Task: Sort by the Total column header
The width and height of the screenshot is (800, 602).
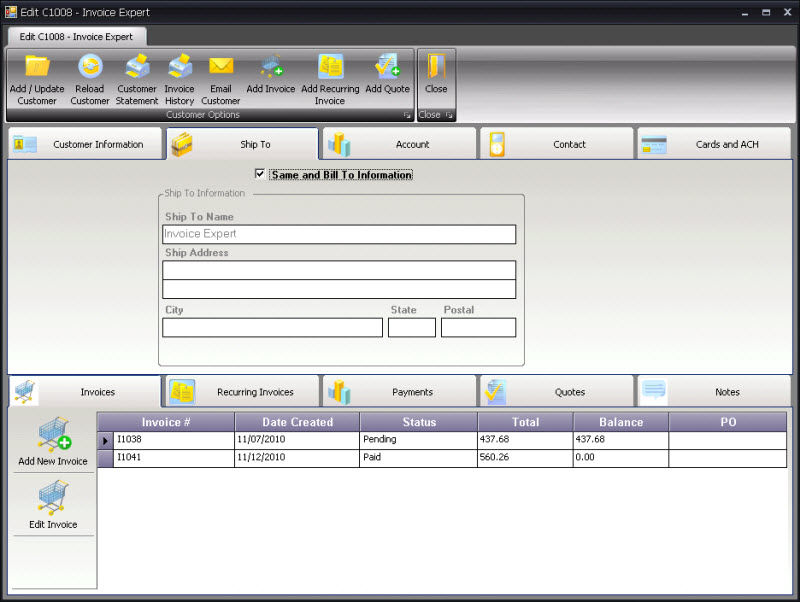Action: (526, 422)
